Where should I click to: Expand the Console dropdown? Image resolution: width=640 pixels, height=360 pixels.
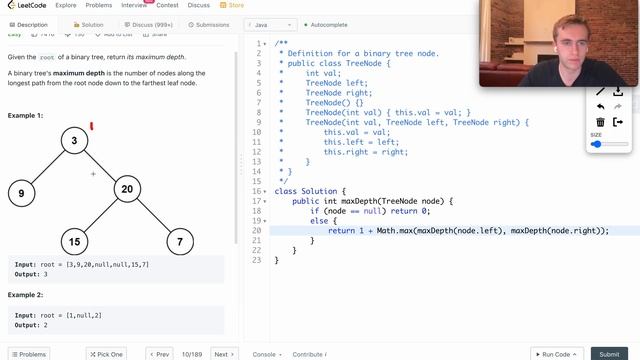(267, 354)
